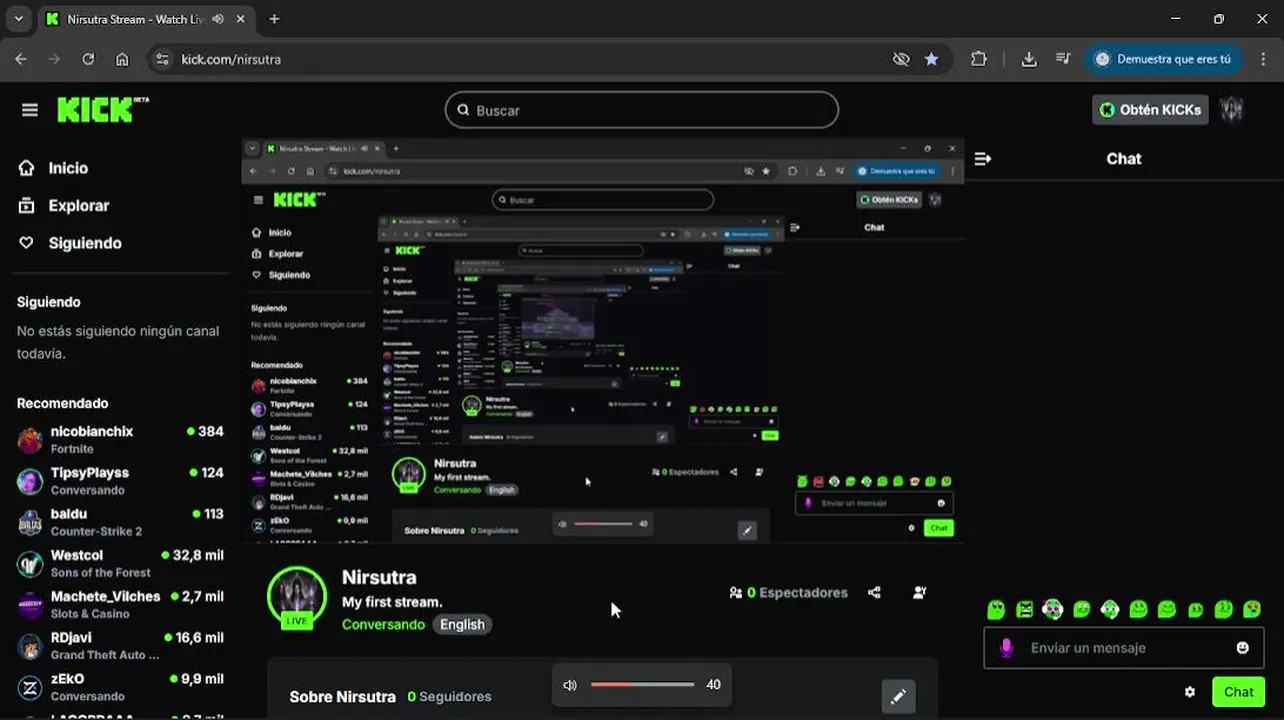Open the emoji picker smiley icon

[1243, 648]
